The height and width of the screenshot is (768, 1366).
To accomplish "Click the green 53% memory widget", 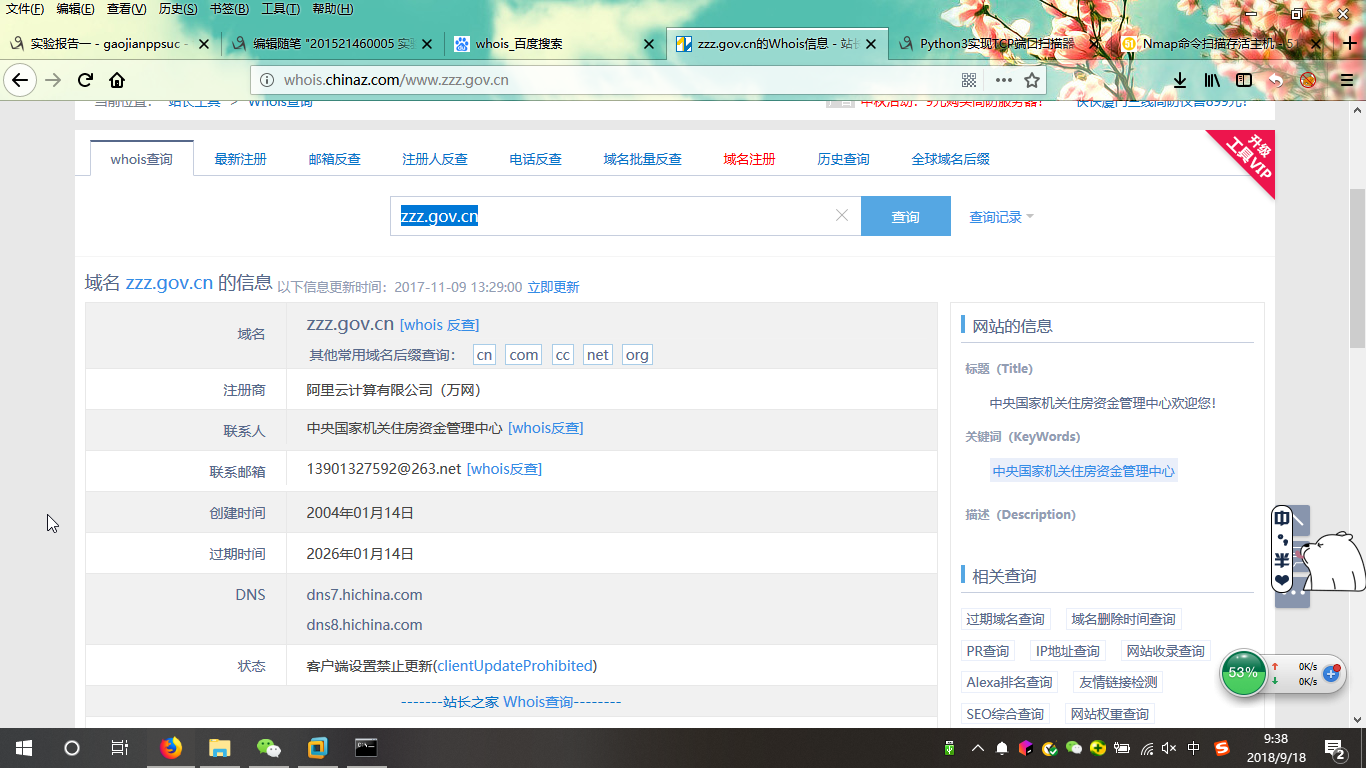I will pos(1243,673).
